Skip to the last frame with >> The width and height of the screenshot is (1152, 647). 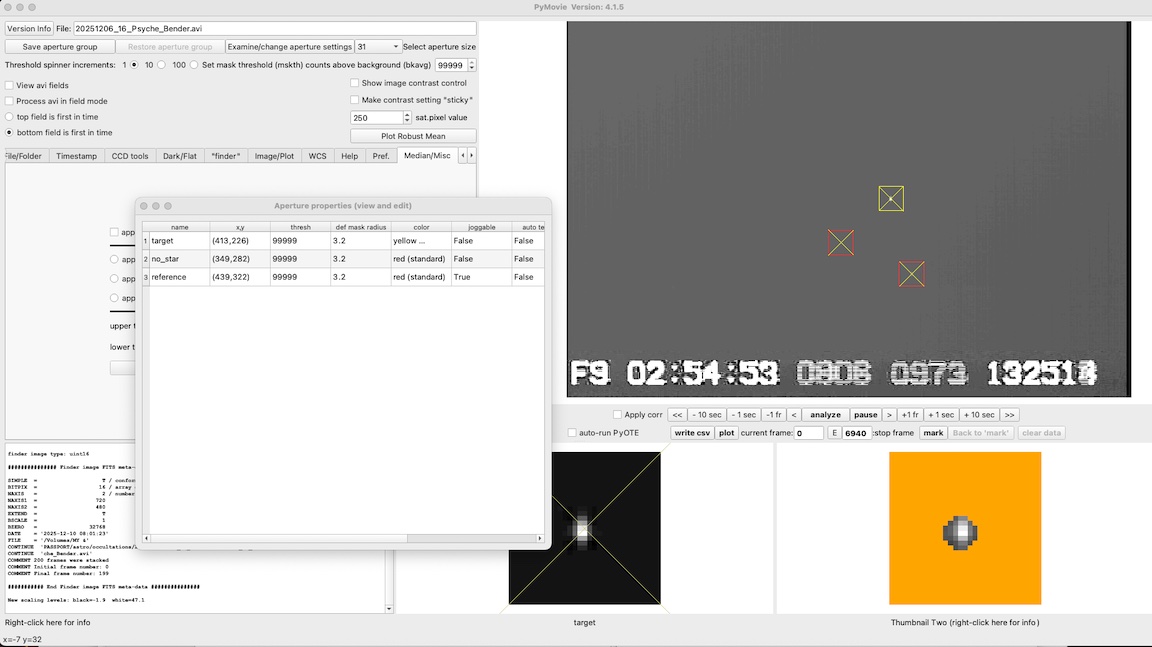[1009, 415]
